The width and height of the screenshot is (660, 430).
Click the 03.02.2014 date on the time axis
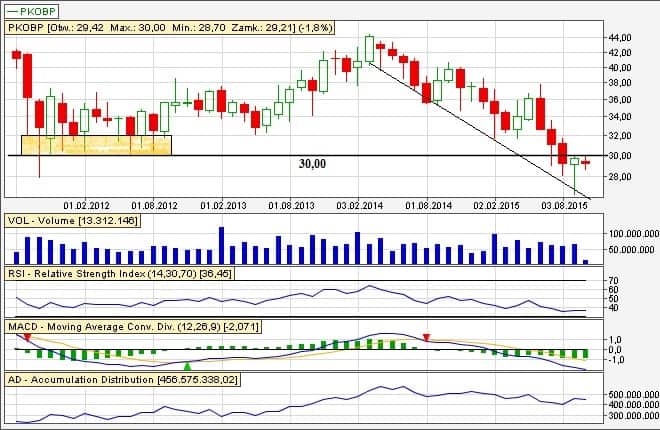pyautogui.click(x=360, y=205)
